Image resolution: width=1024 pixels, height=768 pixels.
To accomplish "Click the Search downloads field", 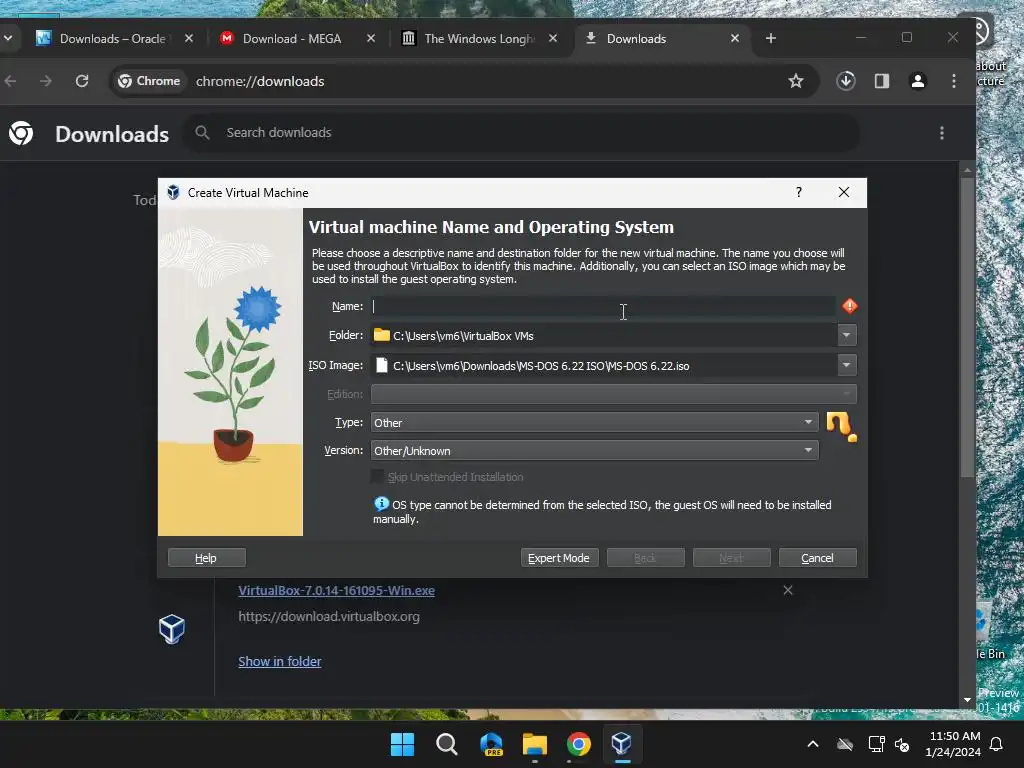I will tap(521, 133).
